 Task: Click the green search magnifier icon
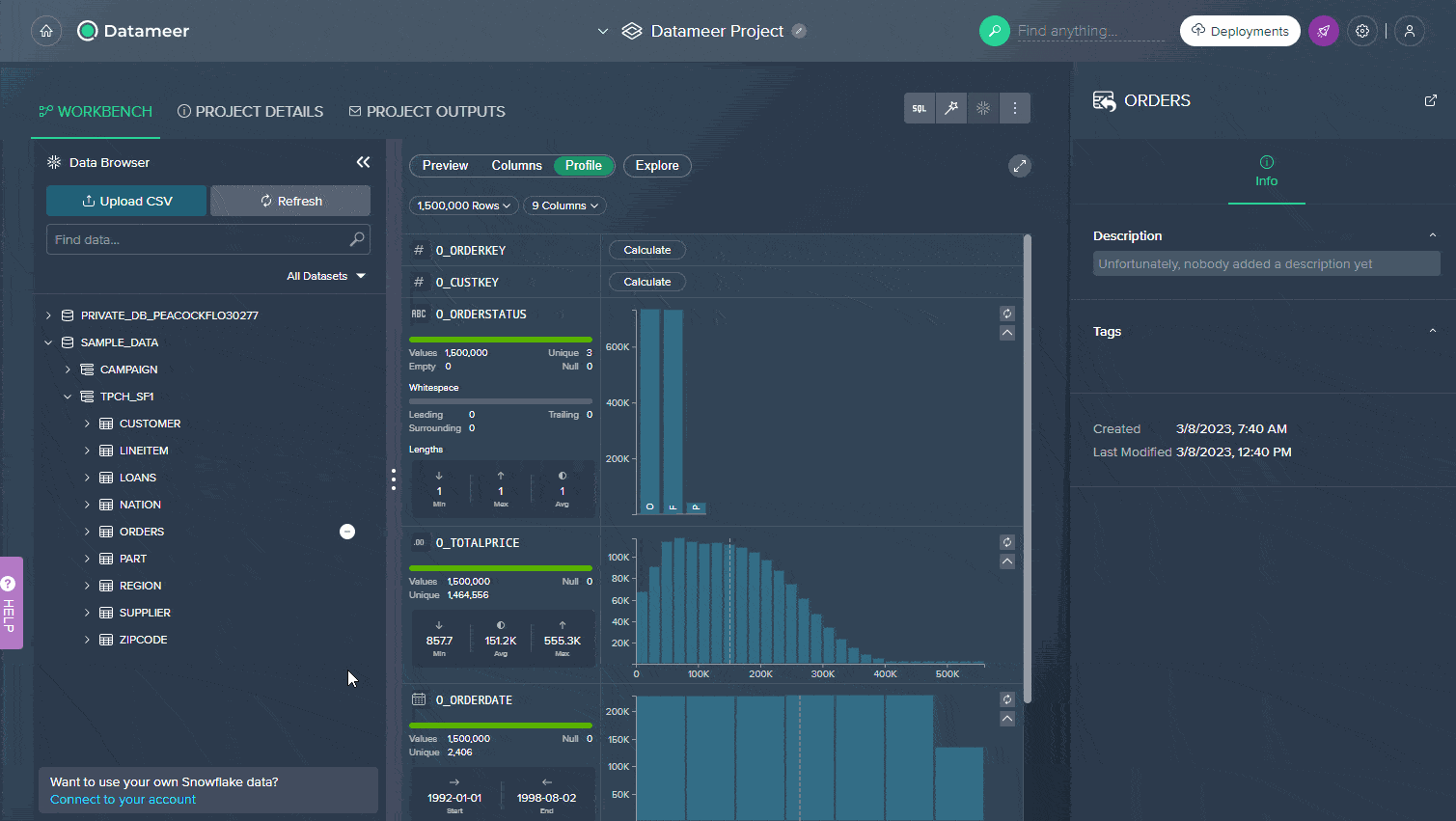(x=994, y=31)
